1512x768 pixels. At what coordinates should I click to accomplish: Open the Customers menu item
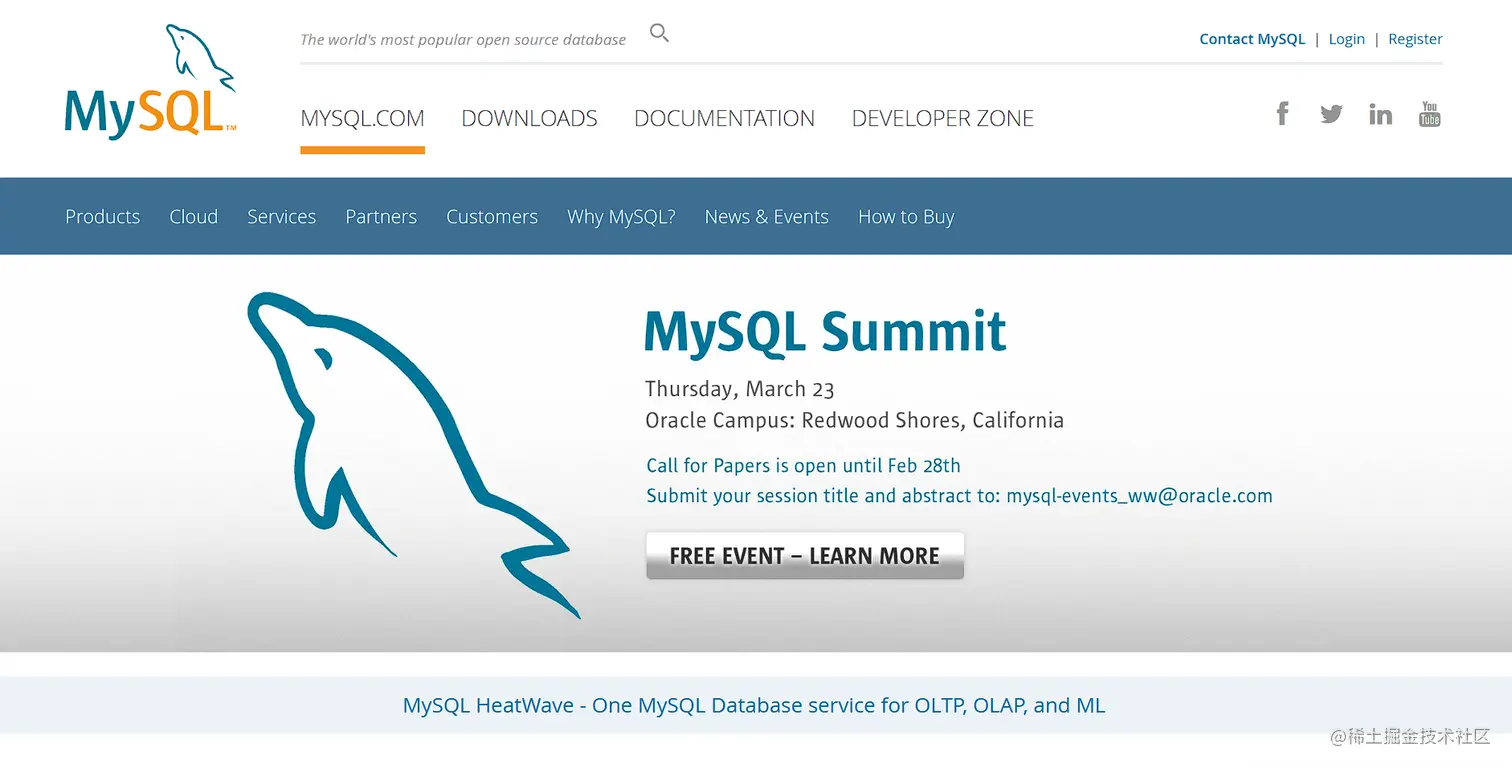click(491, 216)
